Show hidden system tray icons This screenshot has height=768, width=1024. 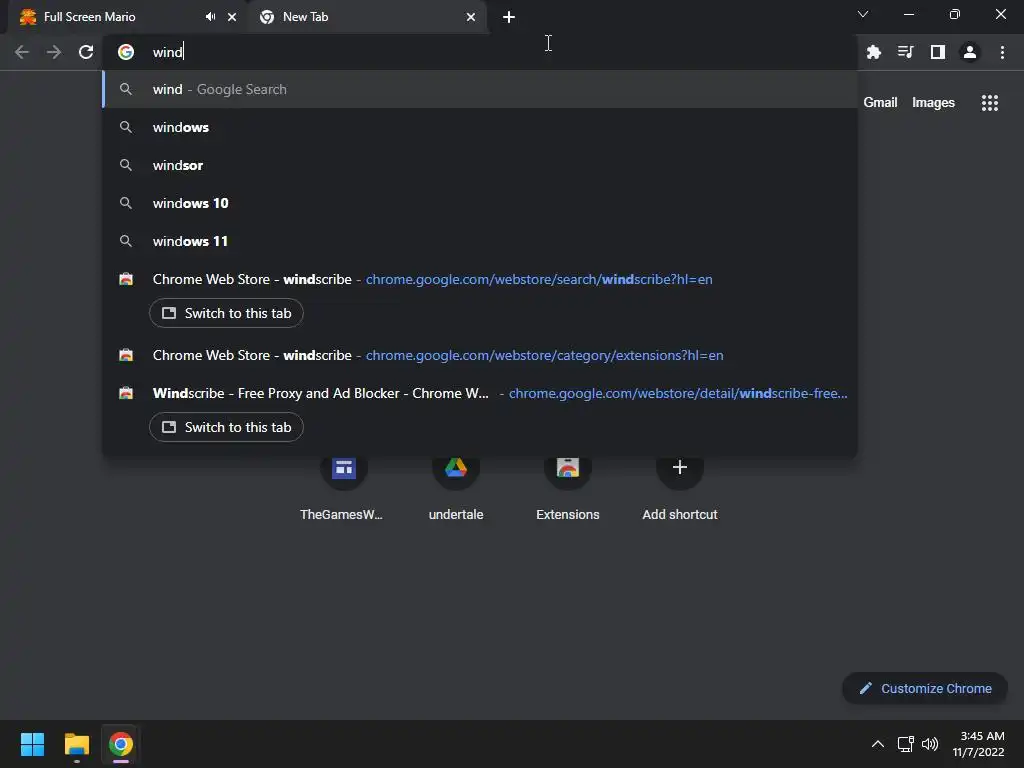point(878,744)
